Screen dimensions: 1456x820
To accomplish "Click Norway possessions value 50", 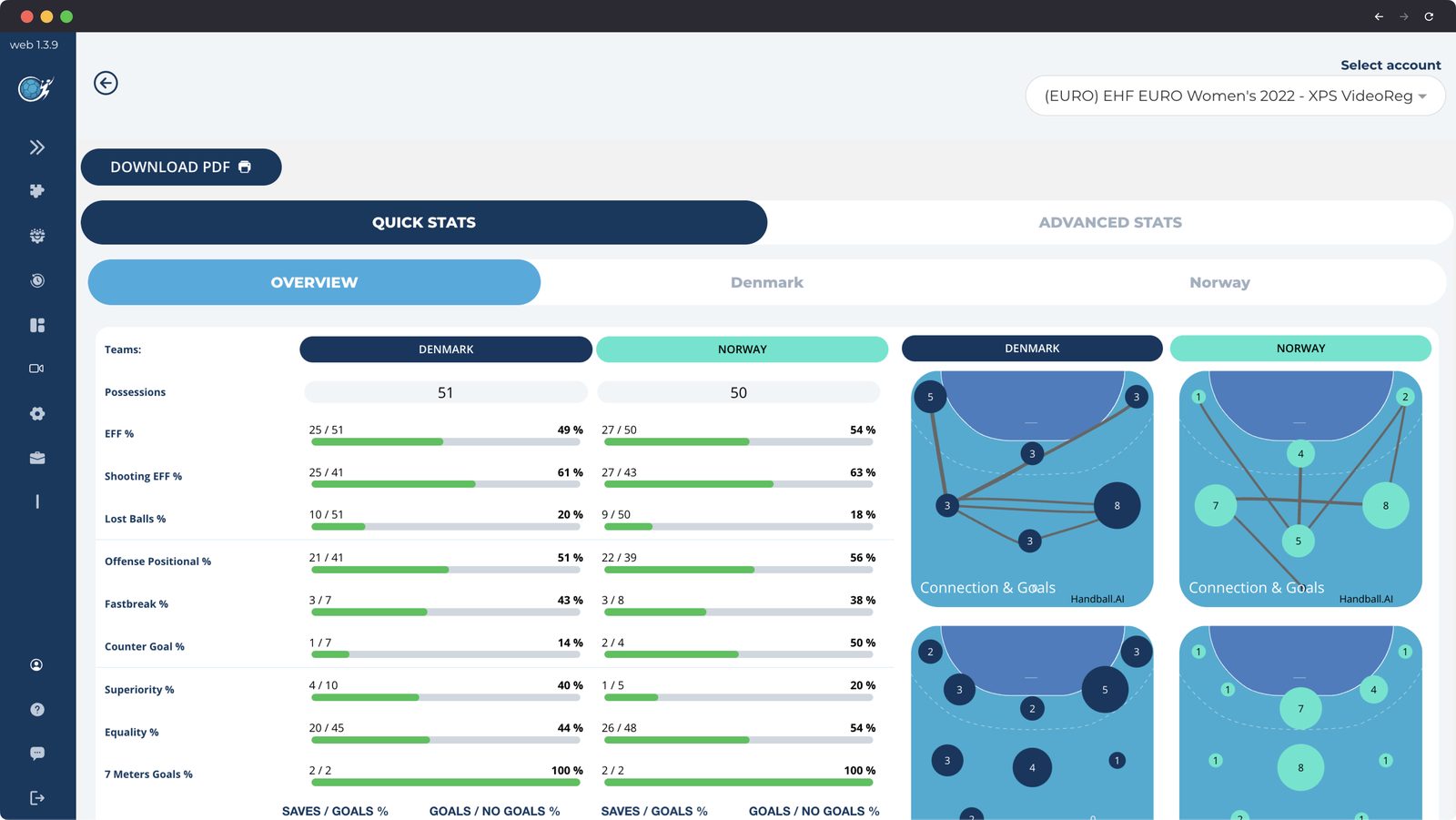I will click(738, 392).
